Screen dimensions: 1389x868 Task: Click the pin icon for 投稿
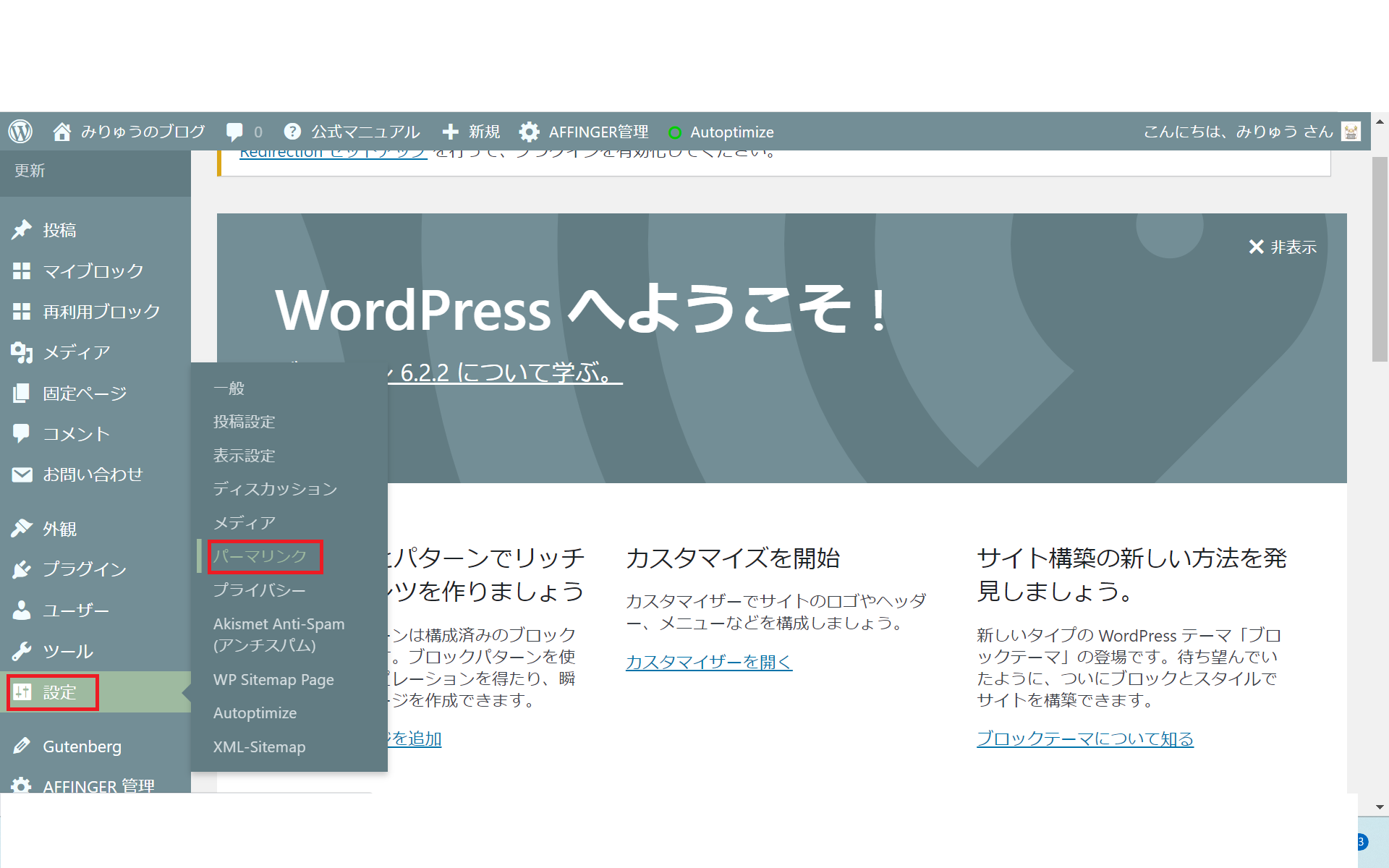pyautogui.click(x=22, y=230)
